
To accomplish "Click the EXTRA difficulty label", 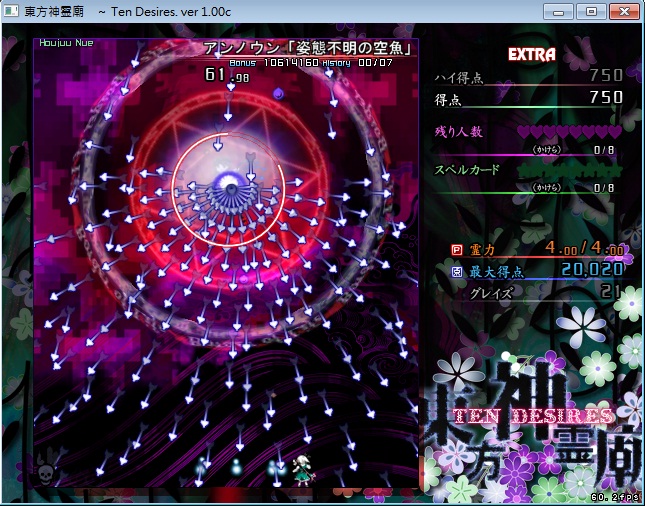I will [x=531, y=54].
